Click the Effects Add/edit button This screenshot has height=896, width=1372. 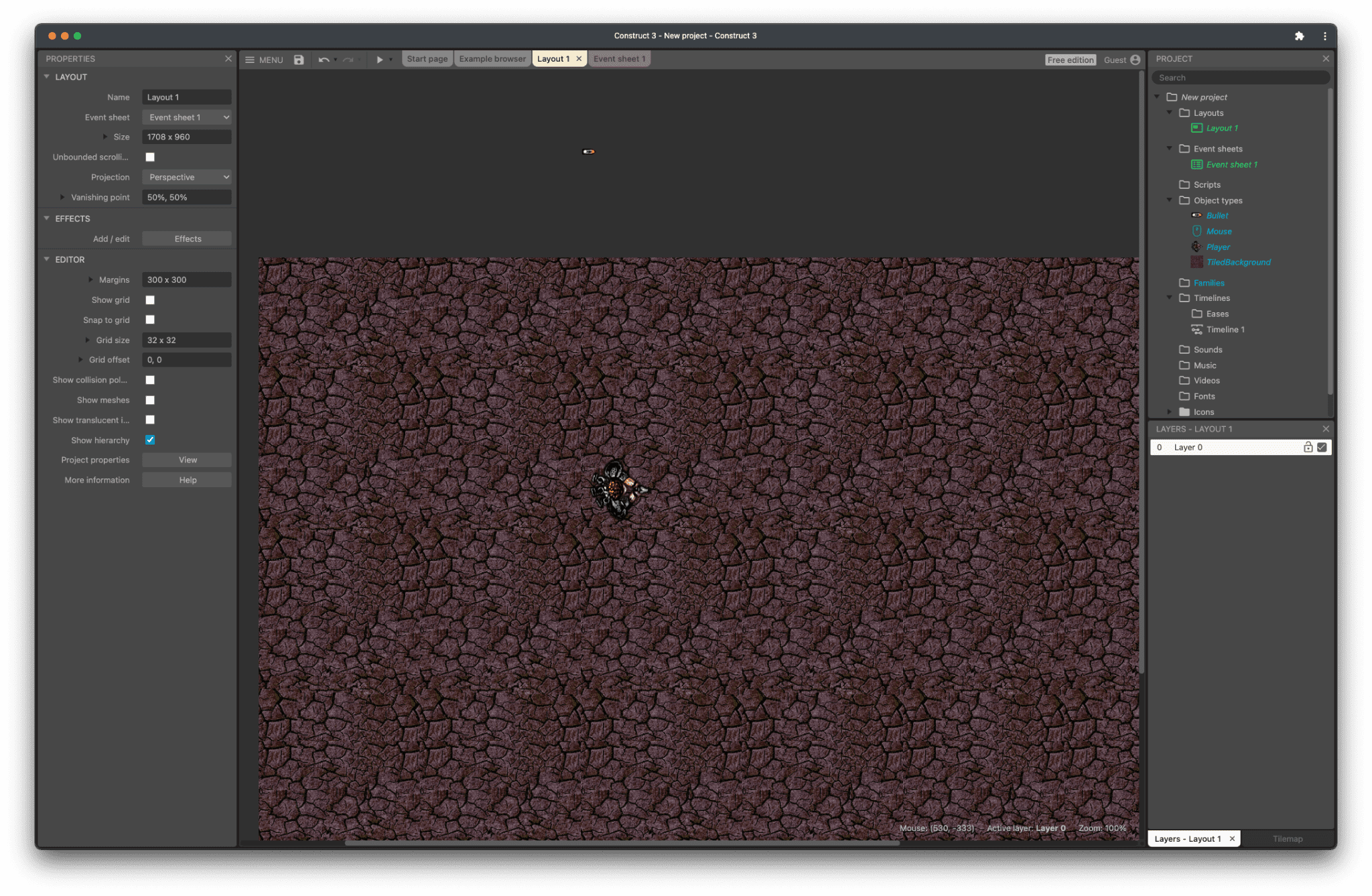(187, 238)
